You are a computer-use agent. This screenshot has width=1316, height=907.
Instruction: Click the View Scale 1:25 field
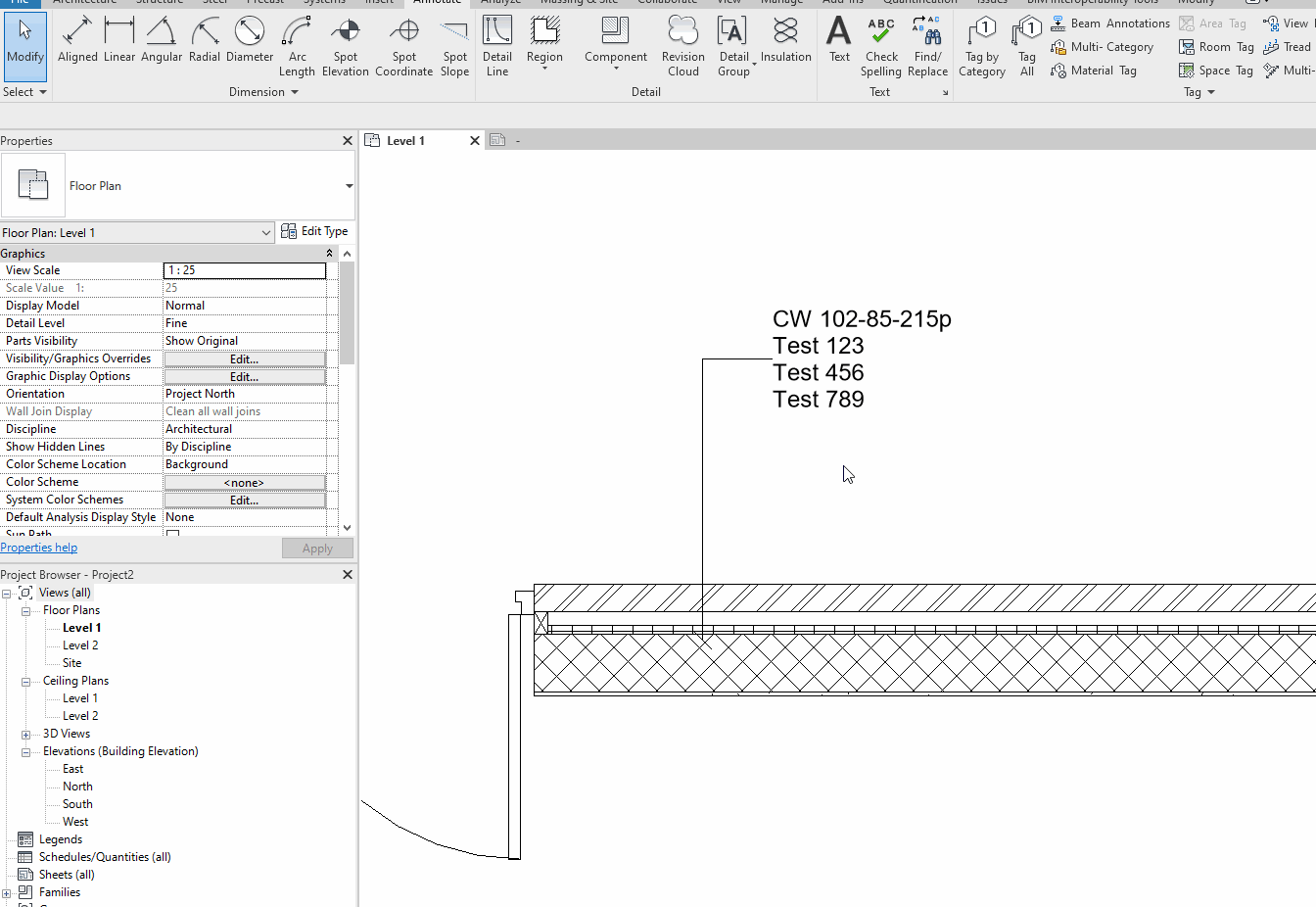pos(244,269)
